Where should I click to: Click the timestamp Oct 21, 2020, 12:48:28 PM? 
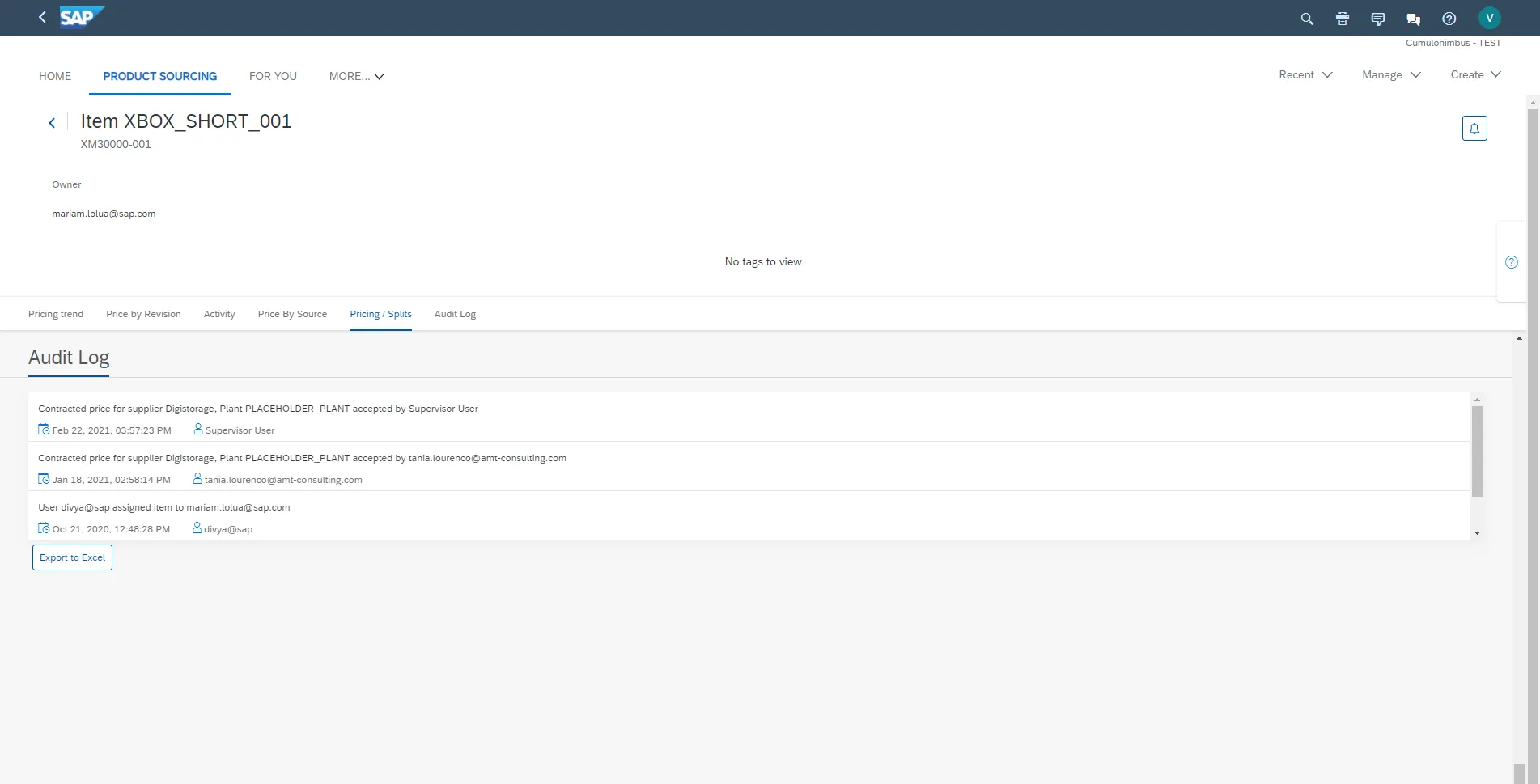112,529
